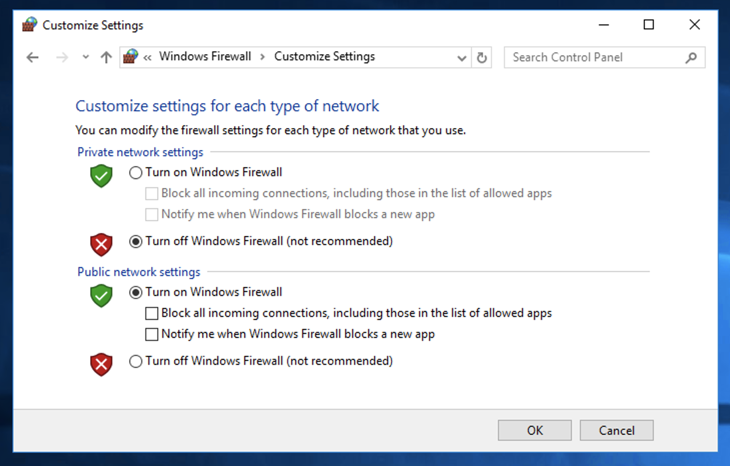Click green shield icon under Private network
Image resolution: width=730 pixels, height=466 pixels.
pyautogui.click(x=101, y=176)
